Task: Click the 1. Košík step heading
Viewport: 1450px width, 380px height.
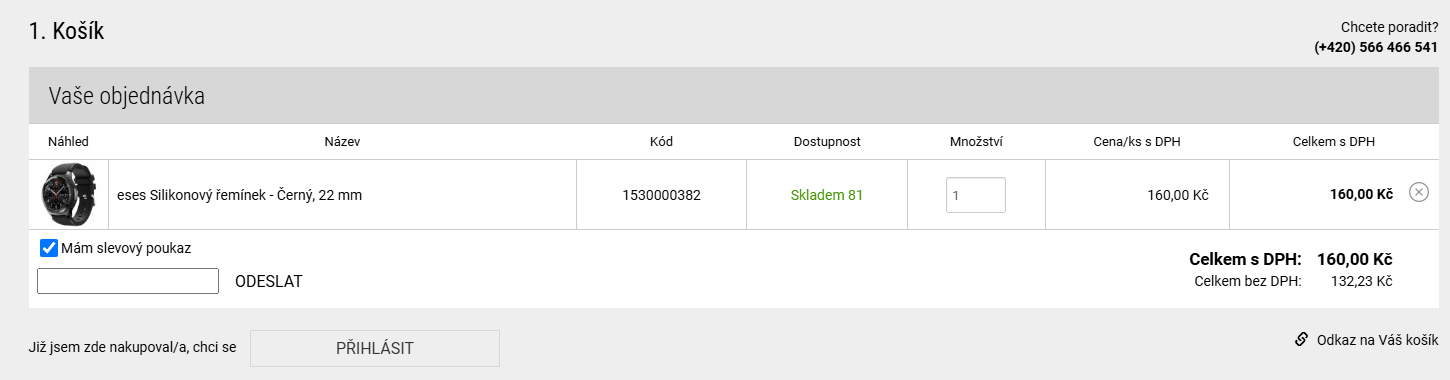Action: click(67, 31)
